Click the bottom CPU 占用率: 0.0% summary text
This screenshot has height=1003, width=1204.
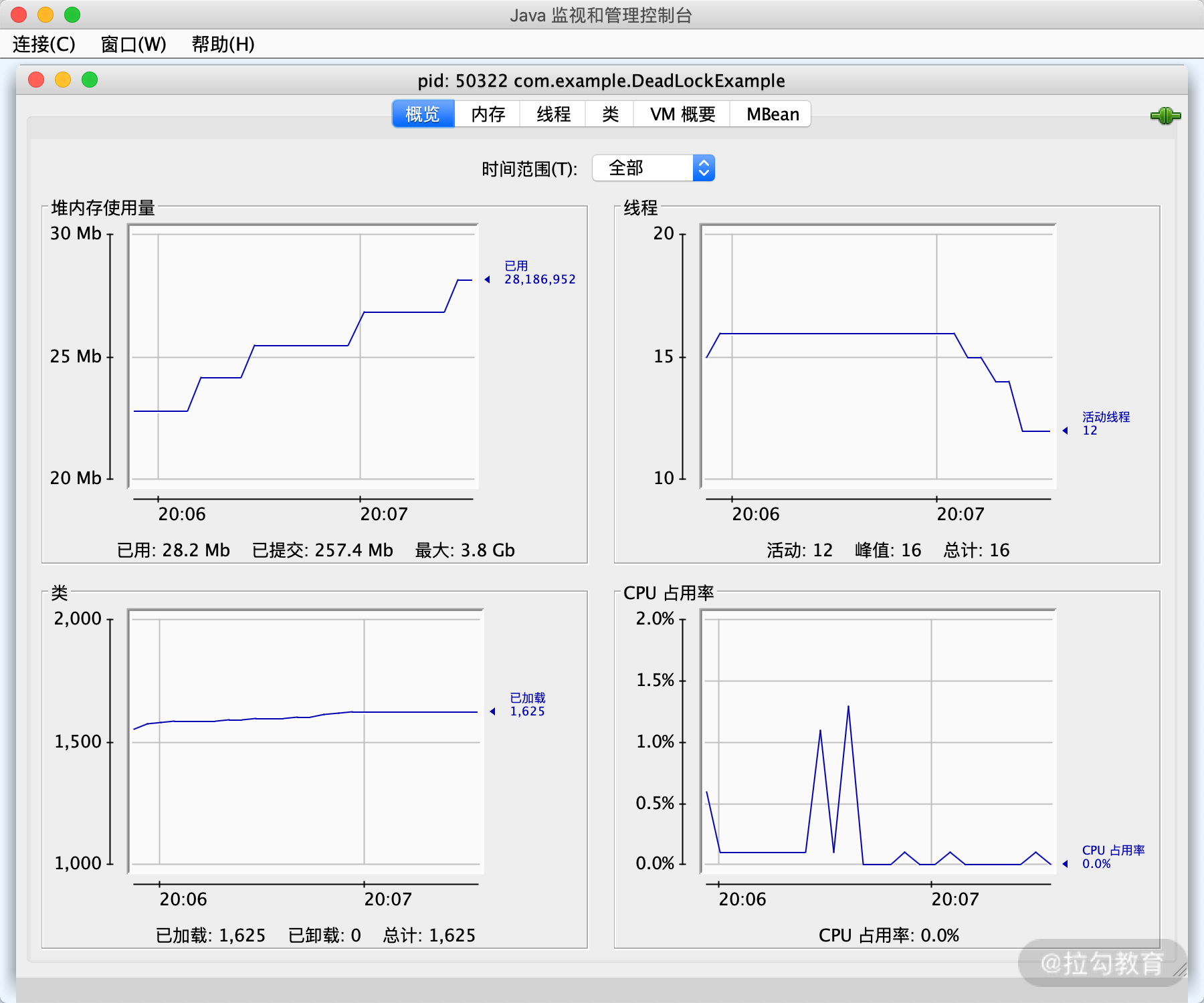click(x=888, y=935)
